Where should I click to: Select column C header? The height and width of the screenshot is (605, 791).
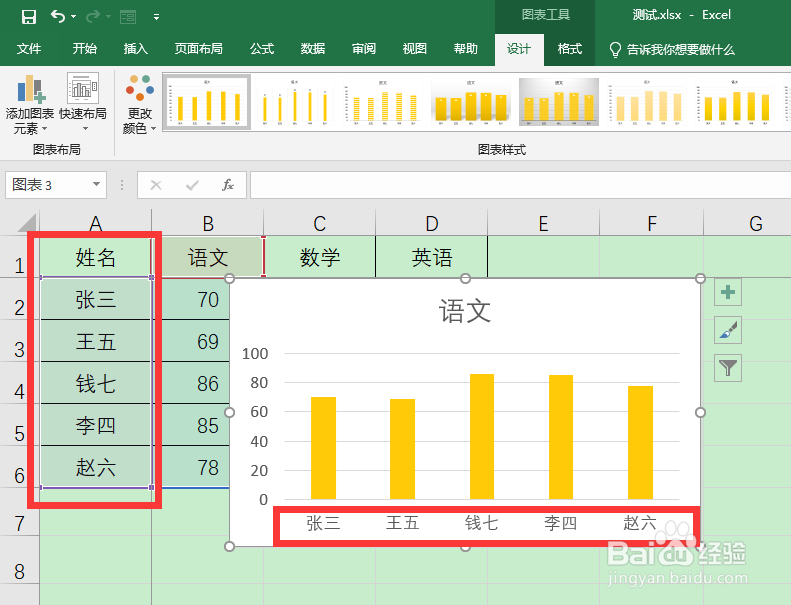(320, 223)
